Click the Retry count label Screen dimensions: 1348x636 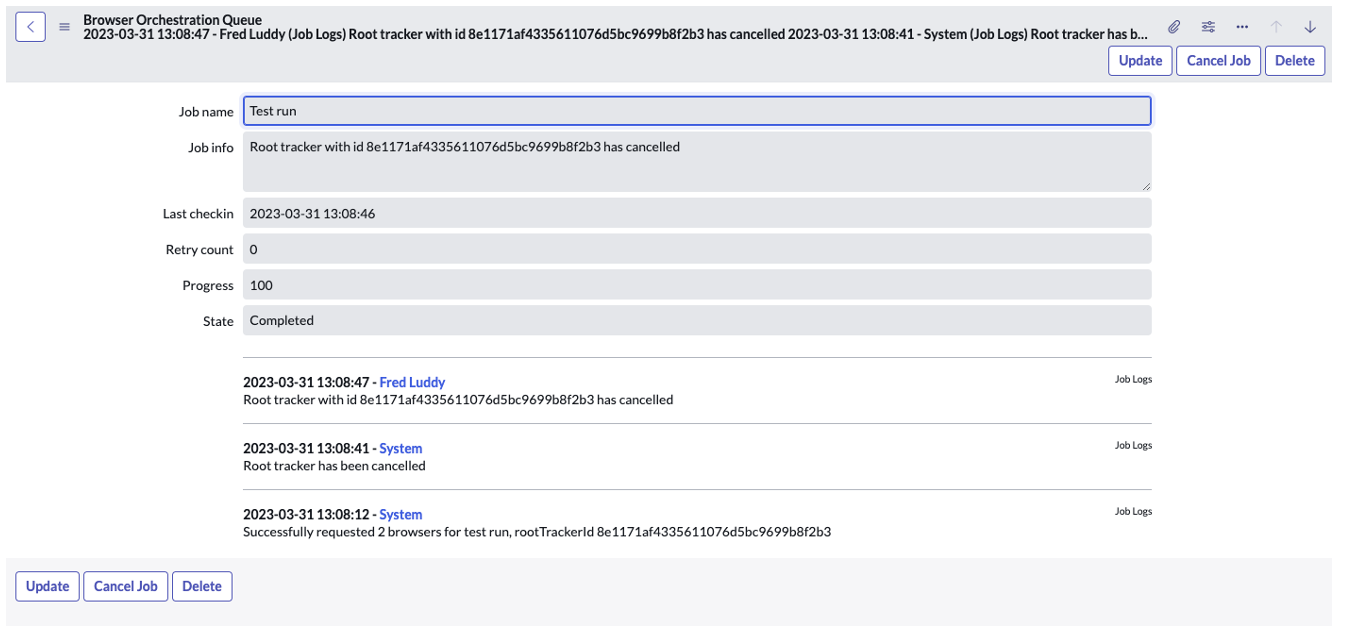pyautogui.click(x=200, y=250)
